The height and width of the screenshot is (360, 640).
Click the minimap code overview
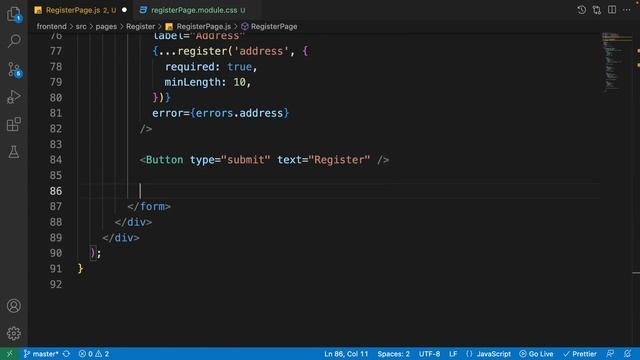(616, 61)
